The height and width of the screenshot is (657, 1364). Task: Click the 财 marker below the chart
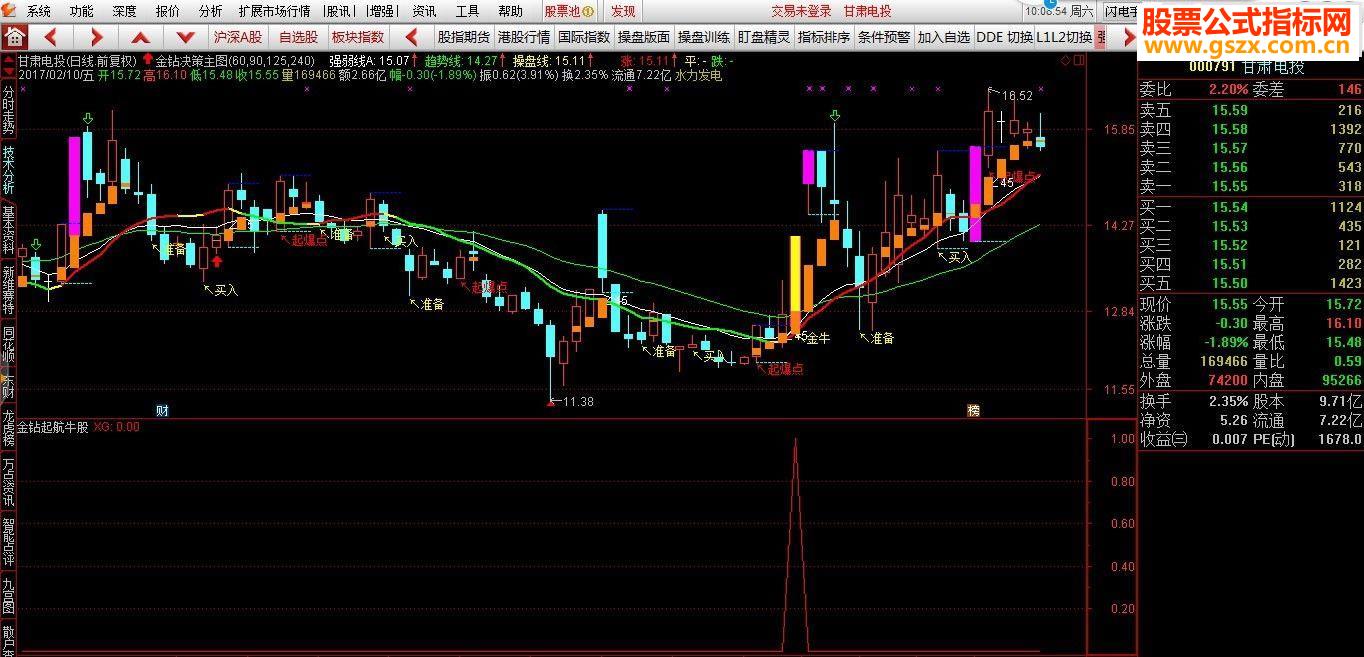tap(162, 411)
